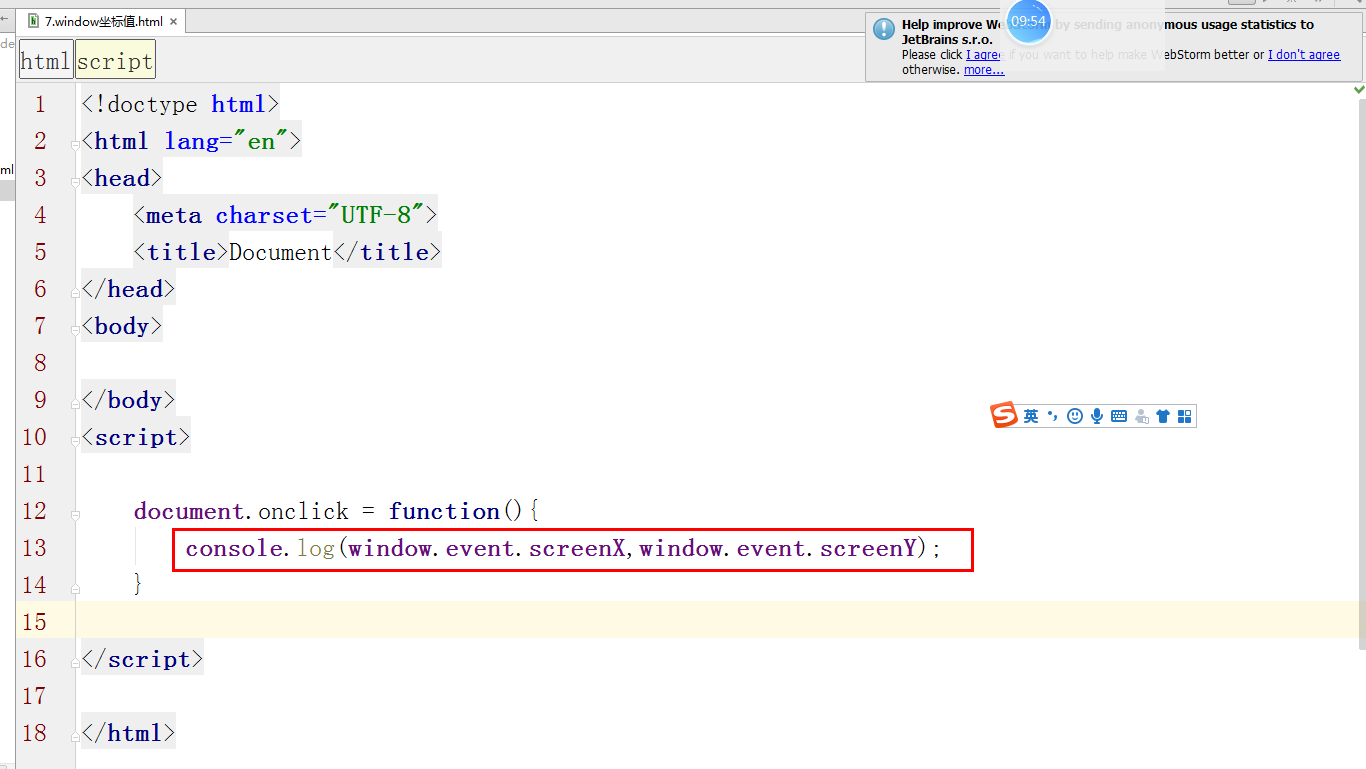Click the opening "<body>" tag text
This screenshot has height=769, width=1366.
tap(122, 326)
